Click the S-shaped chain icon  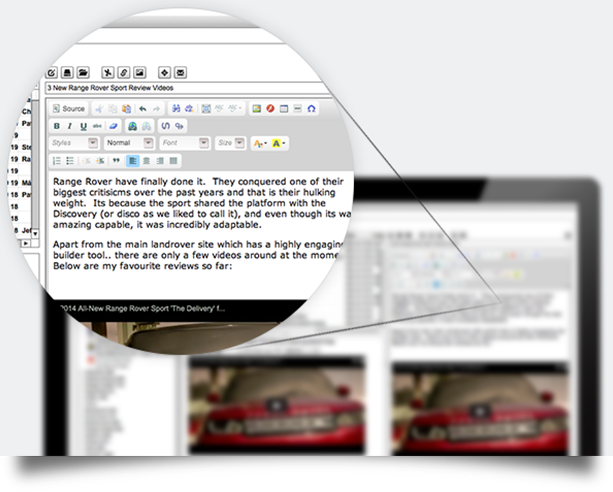tap(166, 126)
